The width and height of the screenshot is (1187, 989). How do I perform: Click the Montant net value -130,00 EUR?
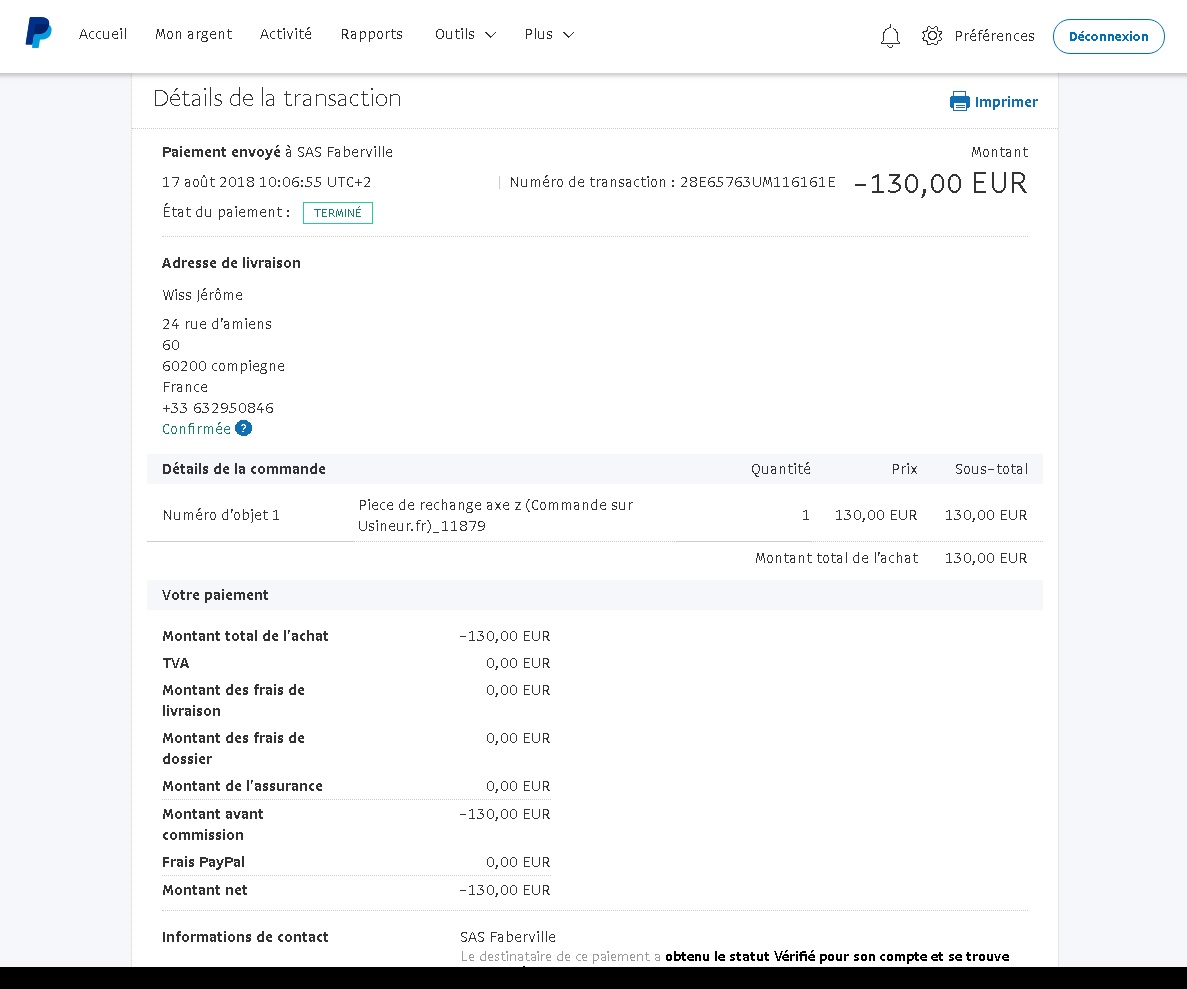(x=504, y=890)
